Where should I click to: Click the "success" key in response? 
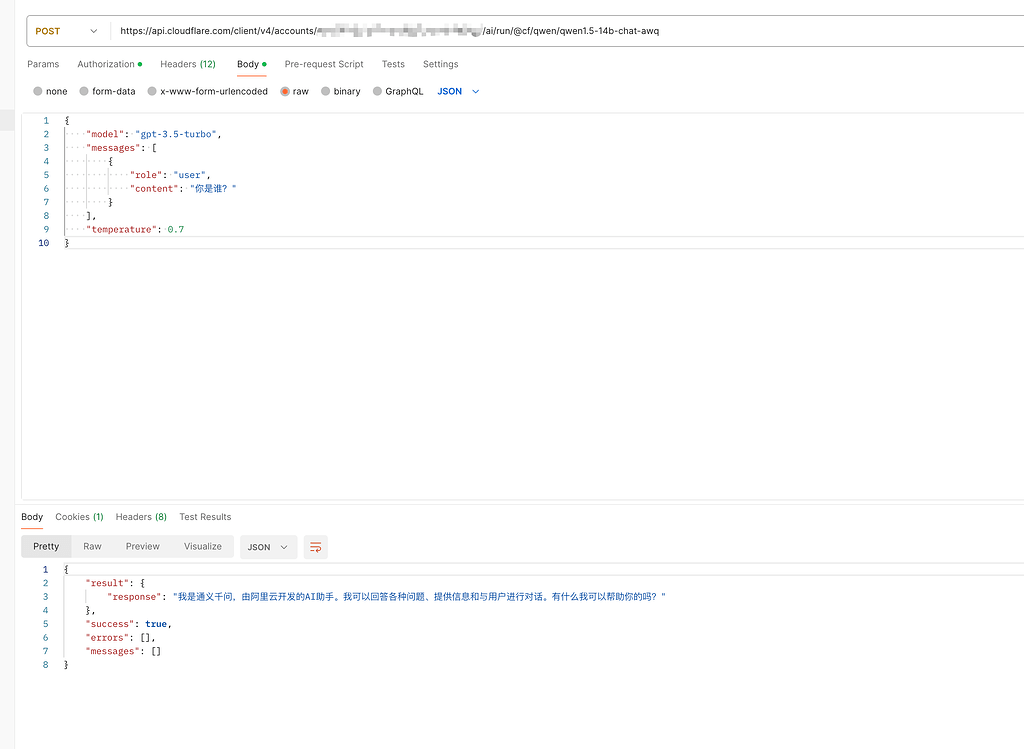click(110, 624)
